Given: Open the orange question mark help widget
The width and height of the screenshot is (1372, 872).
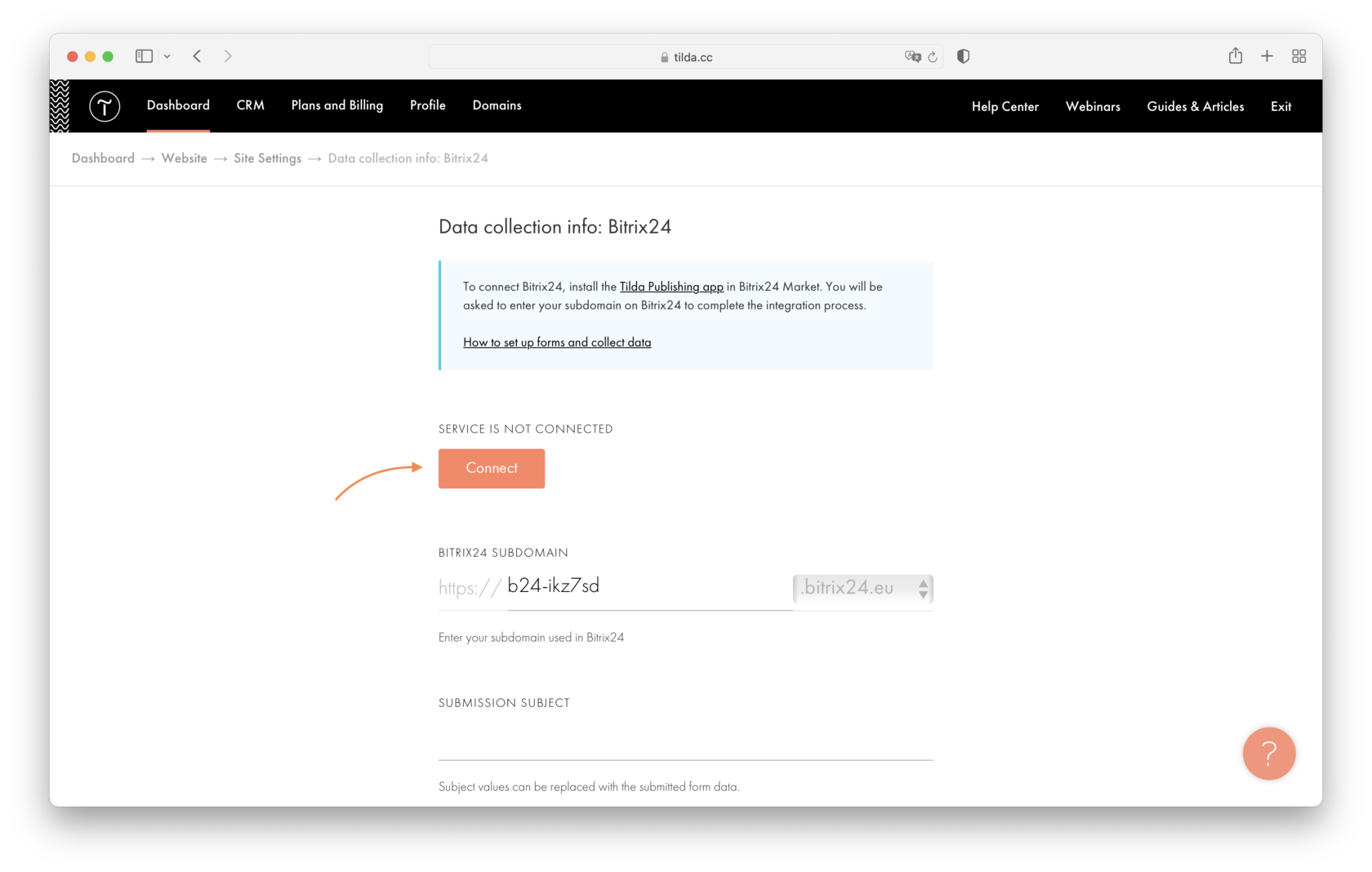Looking at the screenshot, I should 1269,754.
